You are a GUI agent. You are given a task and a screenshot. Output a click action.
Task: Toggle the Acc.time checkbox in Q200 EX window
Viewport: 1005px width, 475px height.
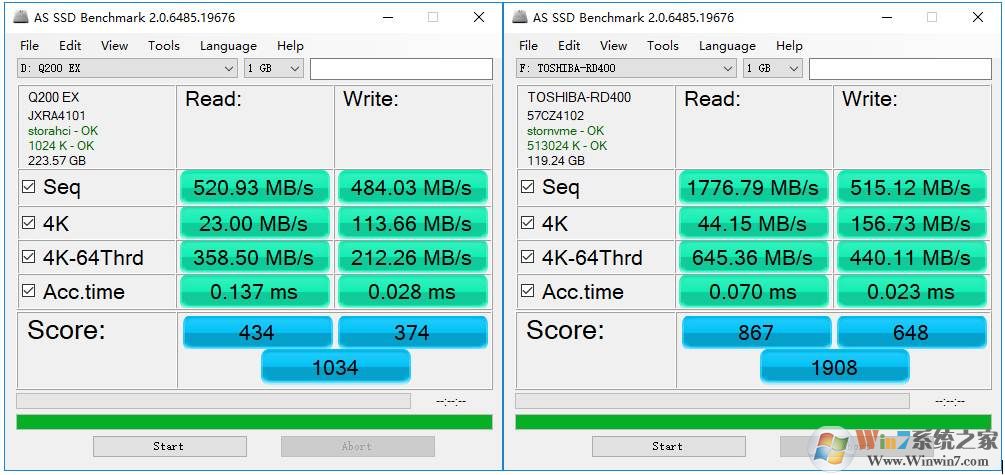28,291
